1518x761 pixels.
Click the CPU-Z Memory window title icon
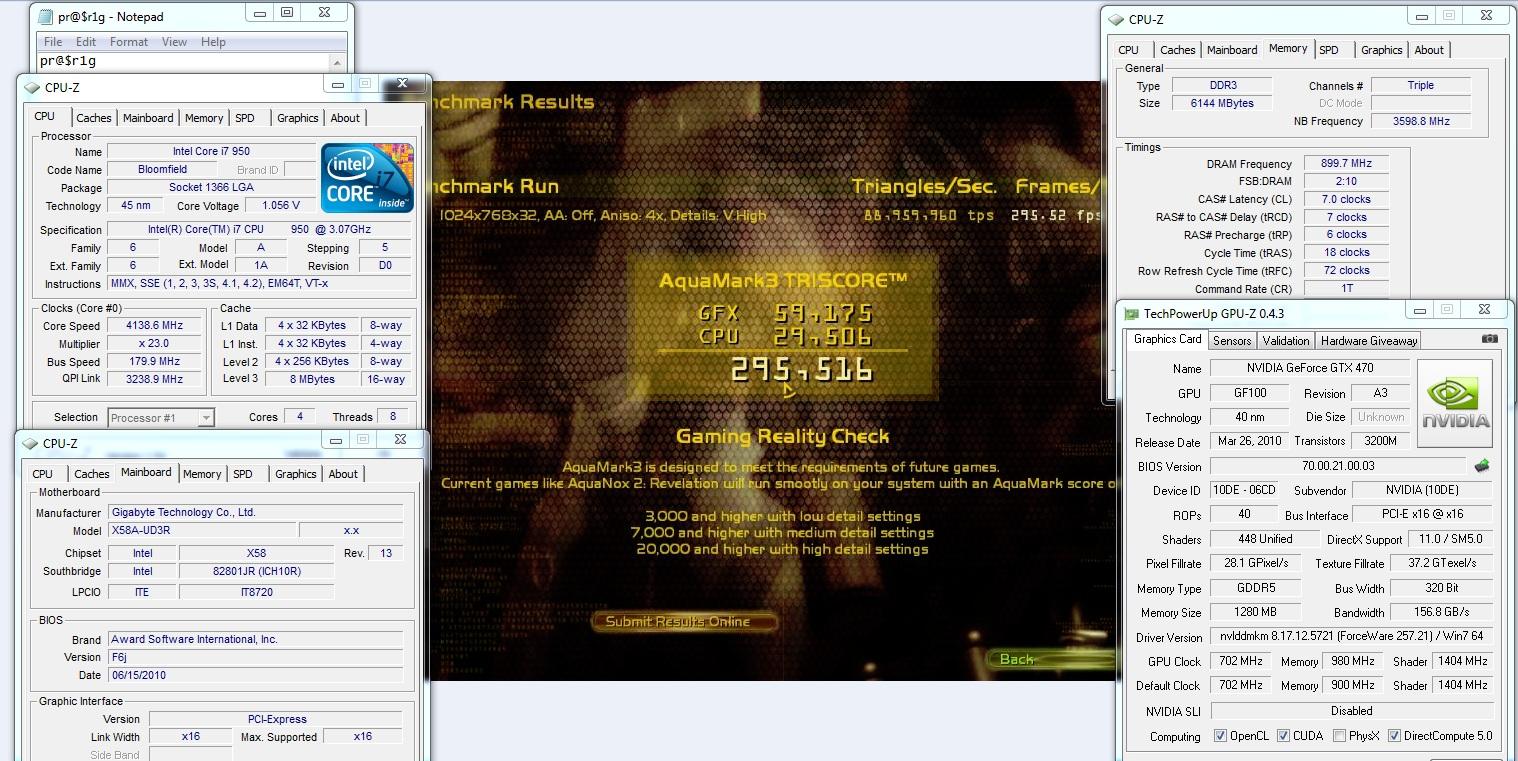click(1116, 19)
